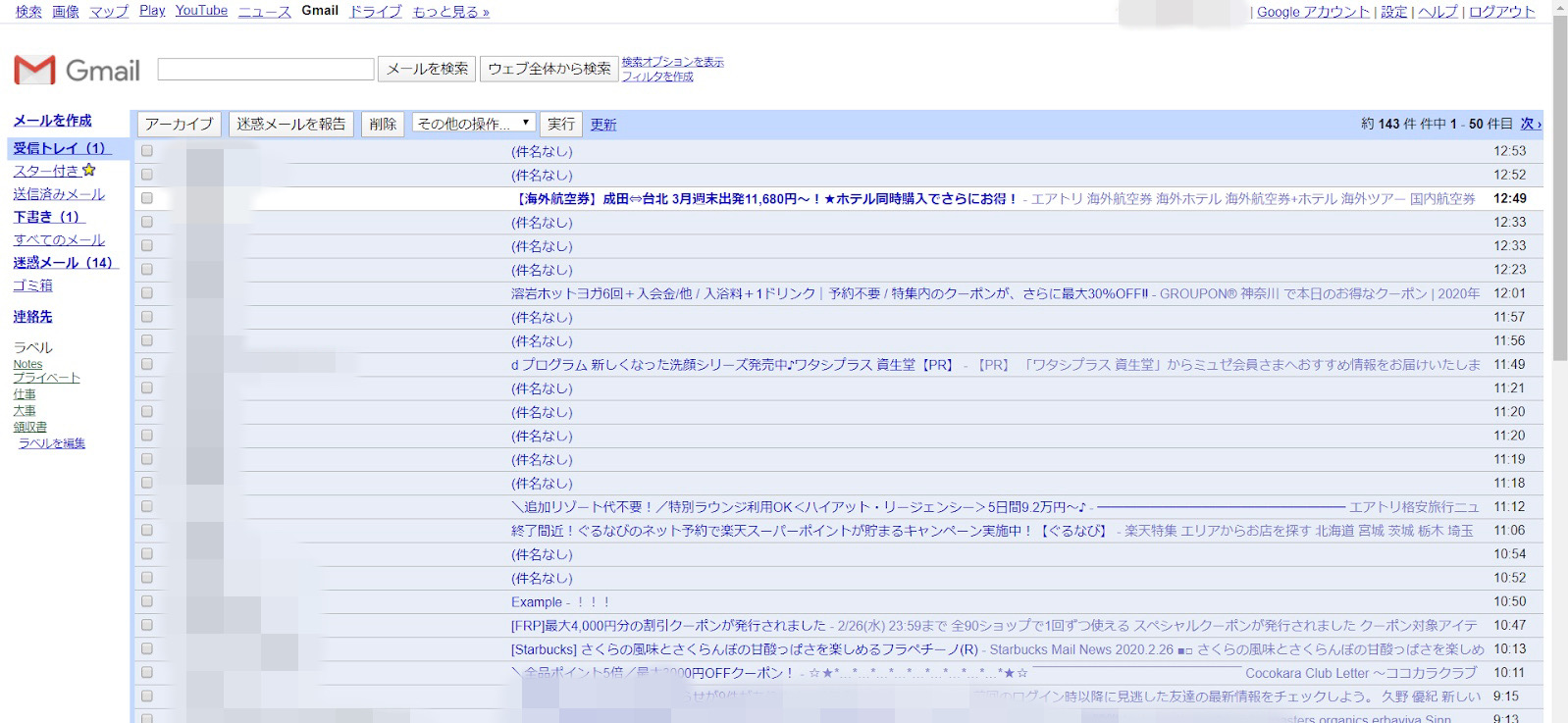Open YouTube in the top navigation bar
This screenshot has height=723, width=1568.
201,11
